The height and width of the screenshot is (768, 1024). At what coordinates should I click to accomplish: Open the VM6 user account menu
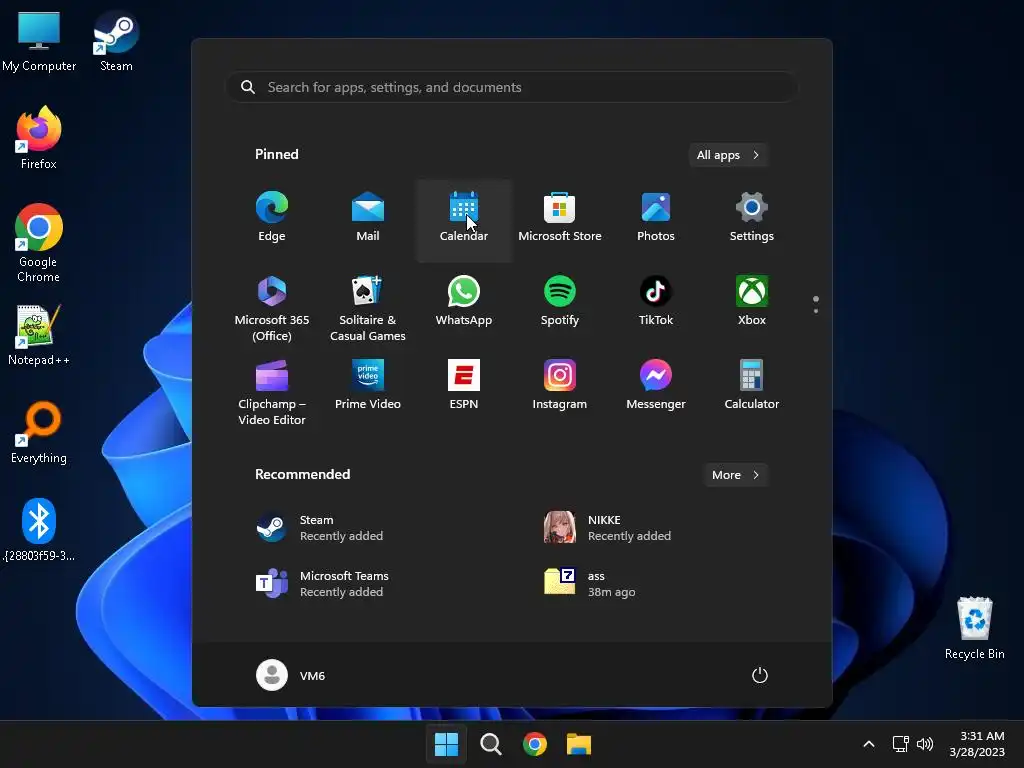291,675
